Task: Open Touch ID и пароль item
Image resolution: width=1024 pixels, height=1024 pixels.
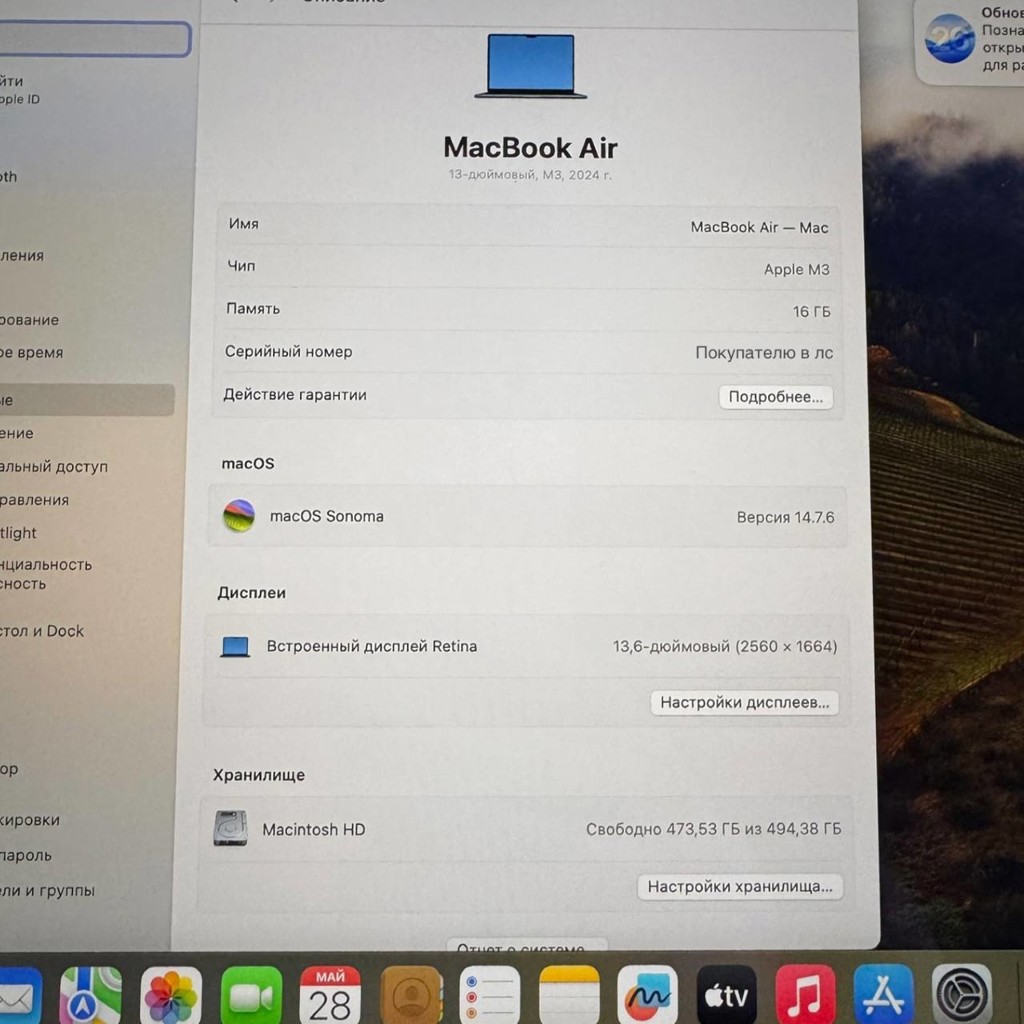Action: pyautogui.click(x=25, y=855)
